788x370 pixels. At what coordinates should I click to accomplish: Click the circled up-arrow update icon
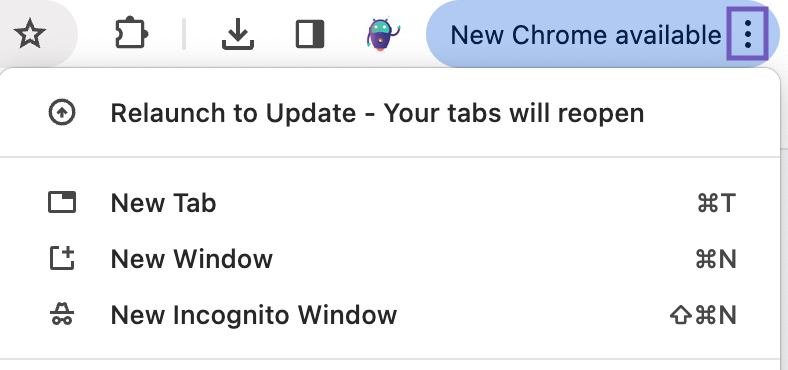(62, 112)
